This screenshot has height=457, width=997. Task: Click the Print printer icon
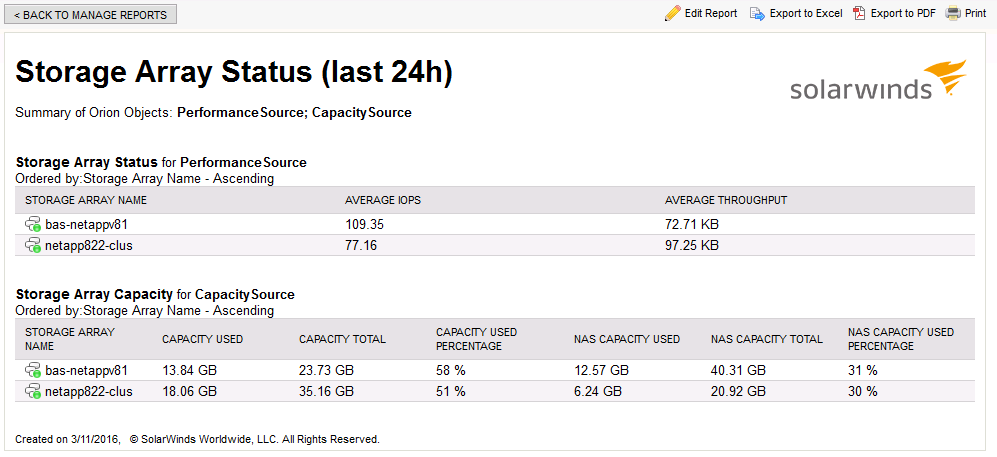point(953,13)
